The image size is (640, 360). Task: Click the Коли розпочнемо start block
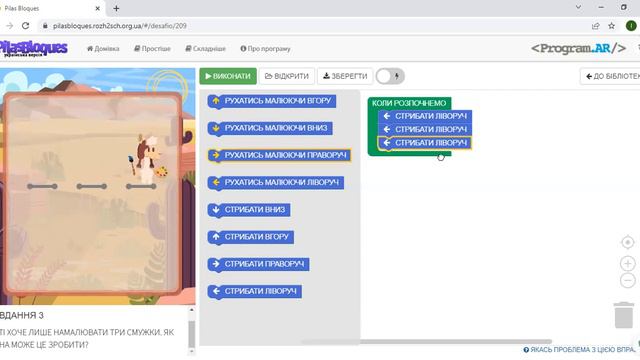click(409, 103)
